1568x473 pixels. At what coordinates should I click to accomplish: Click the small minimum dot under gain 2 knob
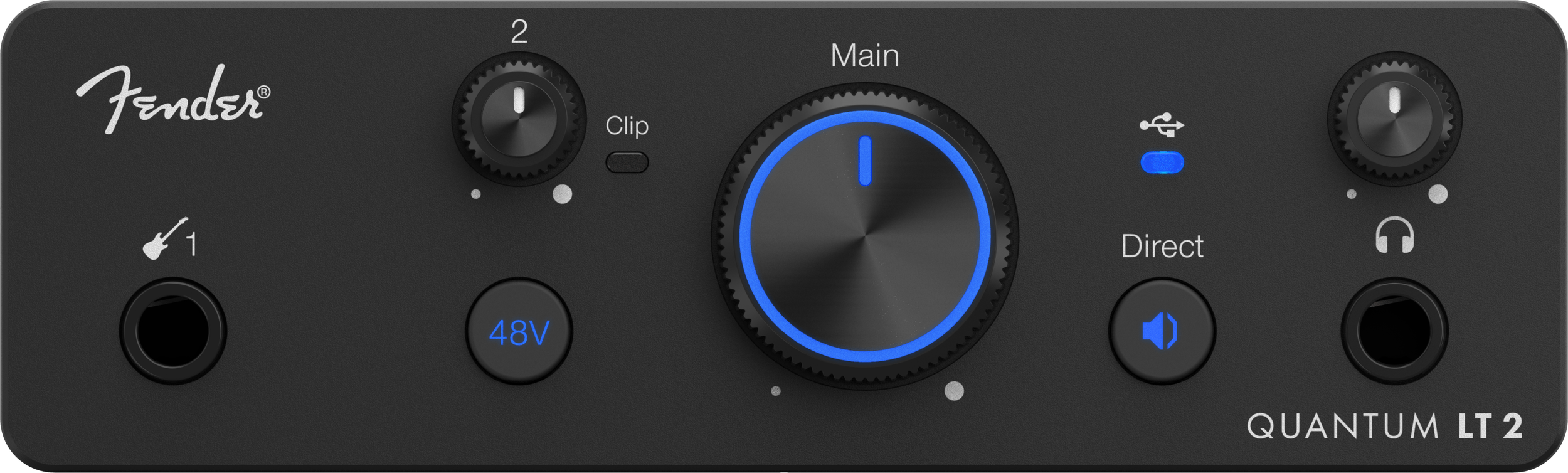pyautogui.click(x=475, y=194)
